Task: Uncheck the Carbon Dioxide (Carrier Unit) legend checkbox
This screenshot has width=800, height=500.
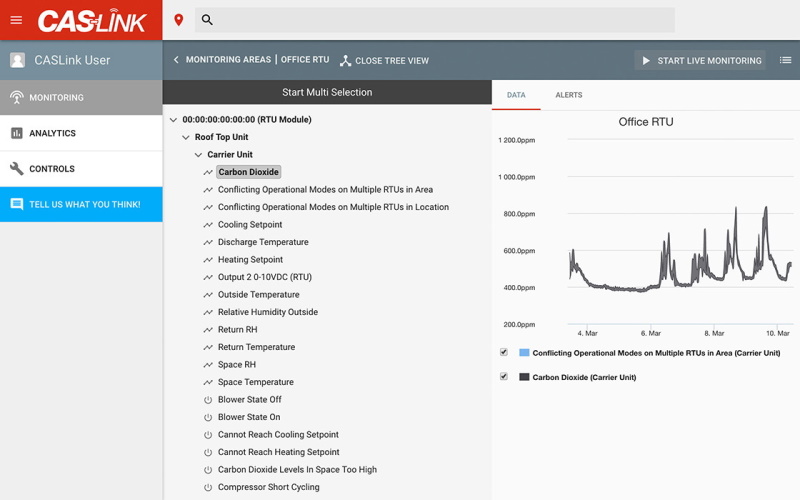Action: click(504, 377)
